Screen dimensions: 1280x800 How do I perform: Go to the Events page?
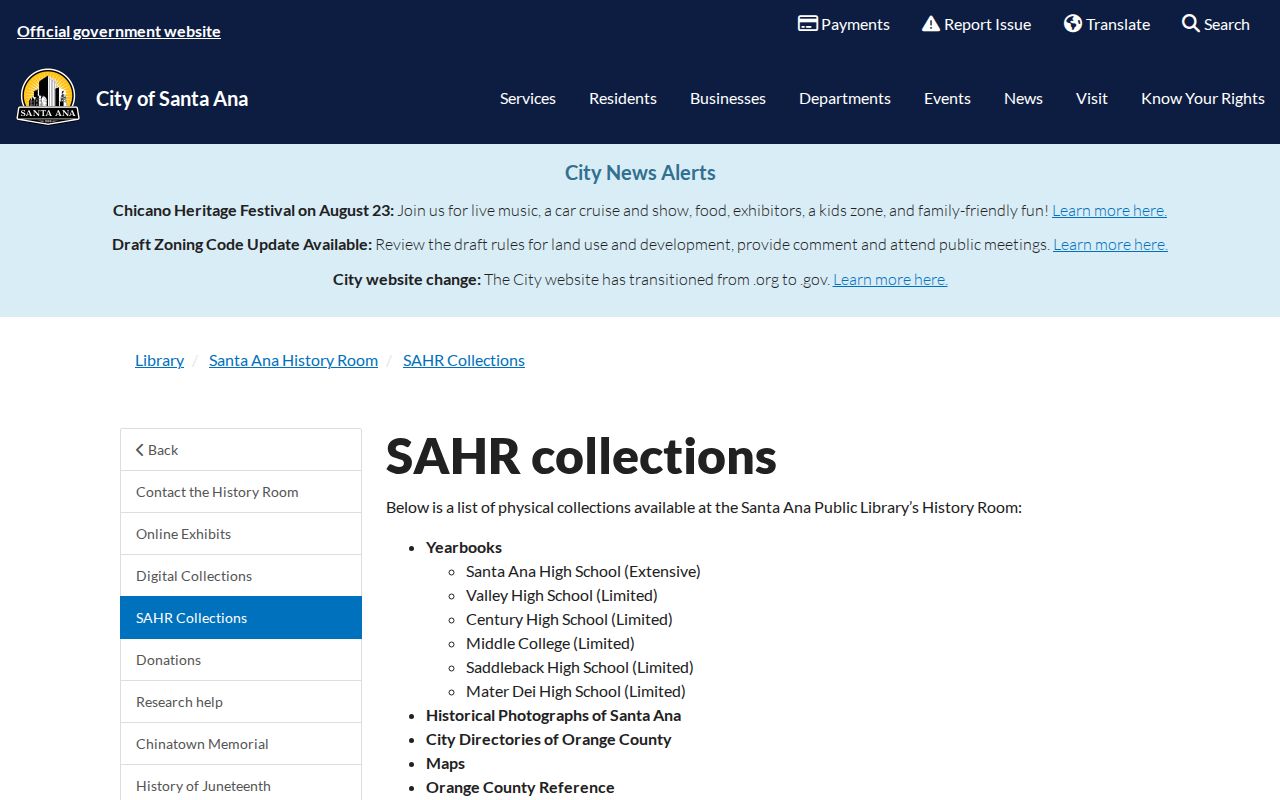click(947, 98)
